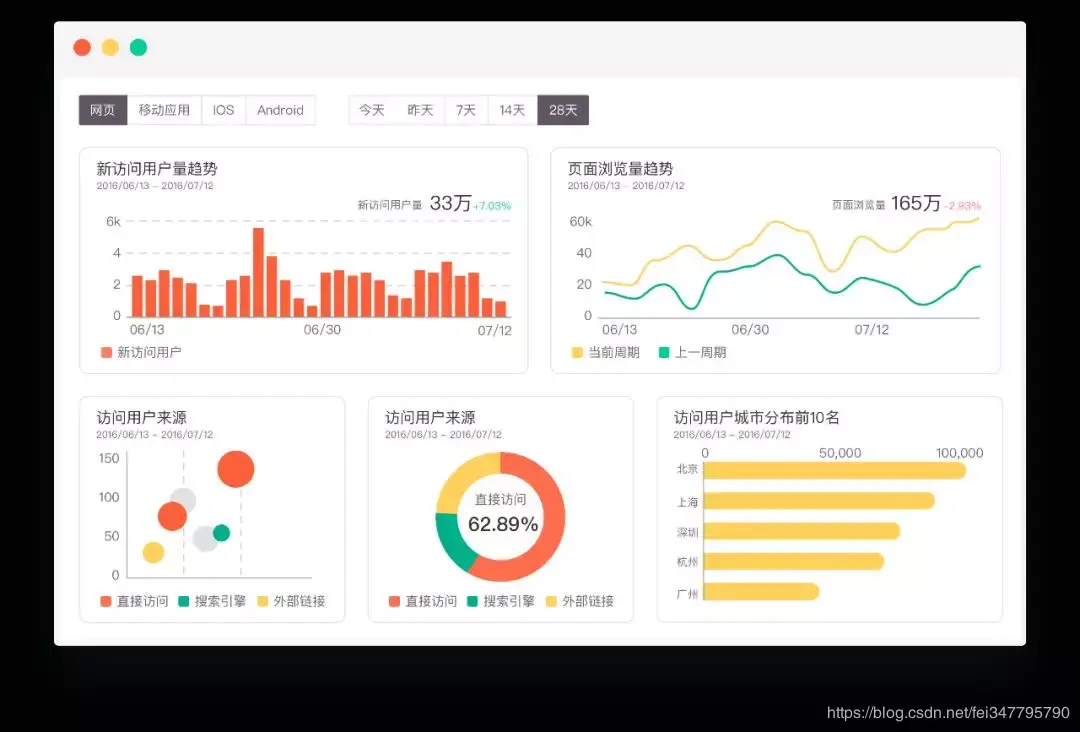The height and width of the screenshot is (732, 1080).
Task: Click the 深圳 city bar
Action: pos(802,531)
